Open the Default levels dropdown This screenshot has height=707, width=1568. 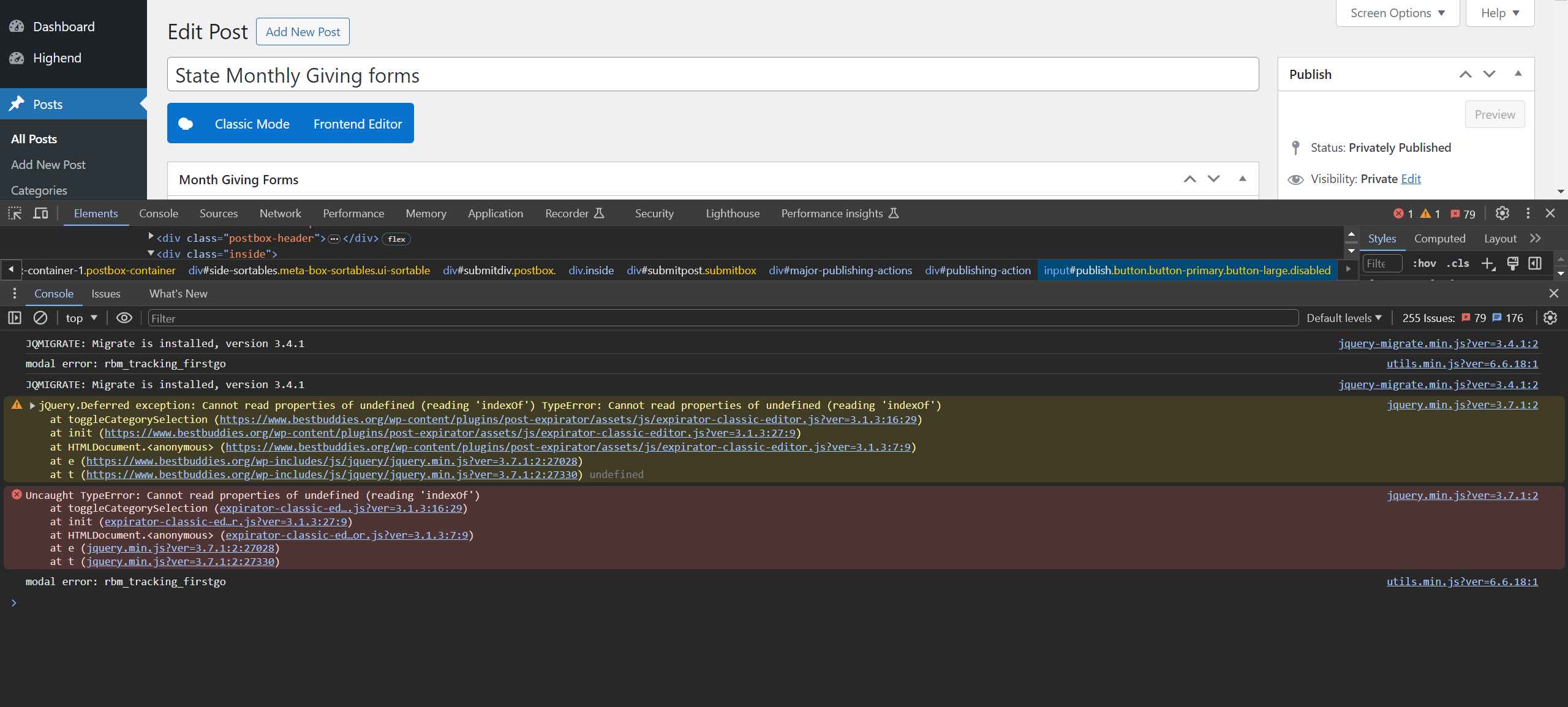[1344, 318]
